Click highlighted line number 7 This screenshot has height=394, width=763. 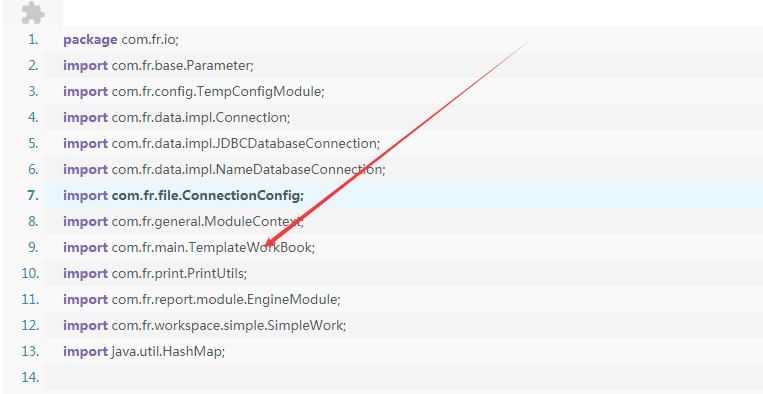pyautogui.click(x=33, y=196)
